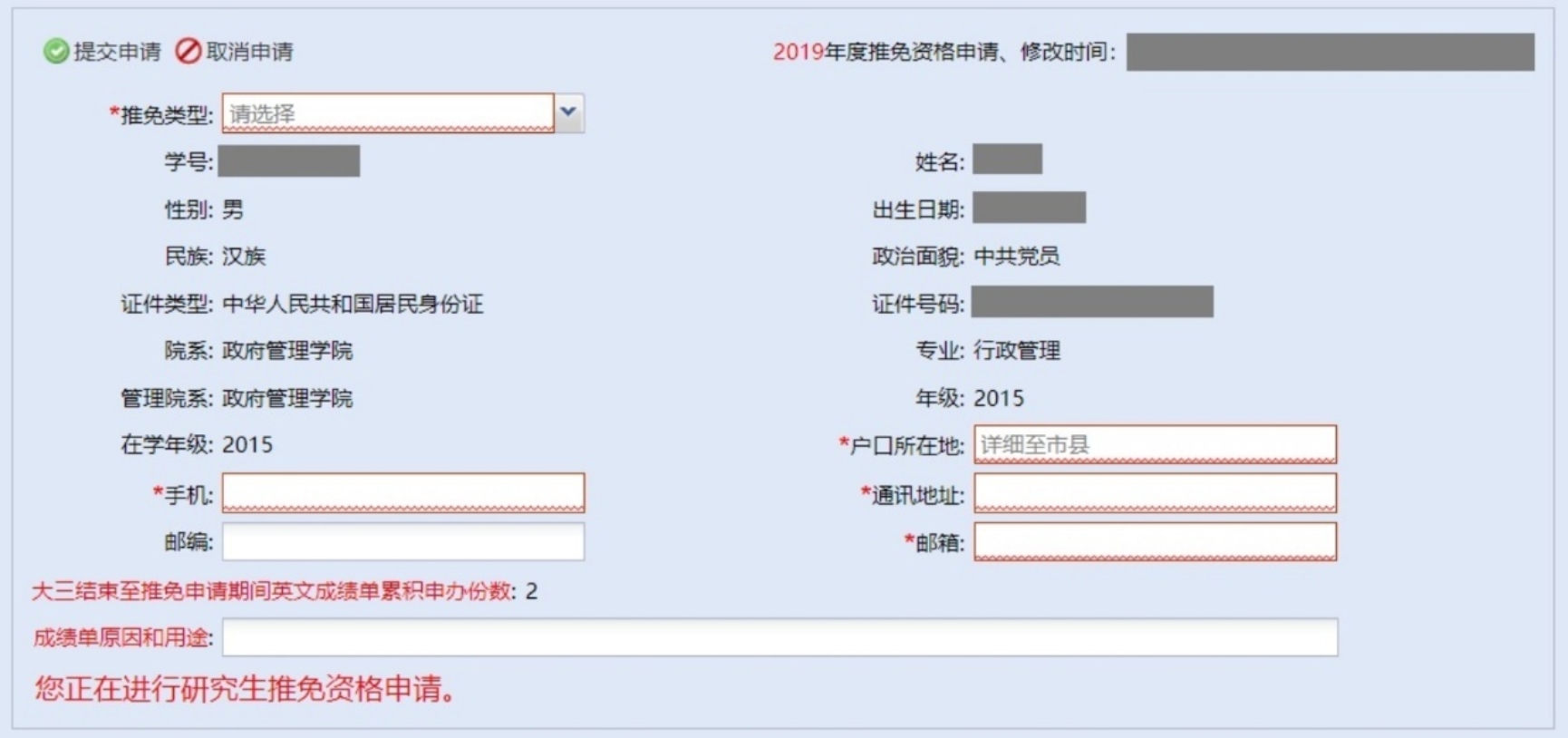Expand the 推免类型 dropdown arrow
1568x738 pixels.
click(x=568, y=113)
